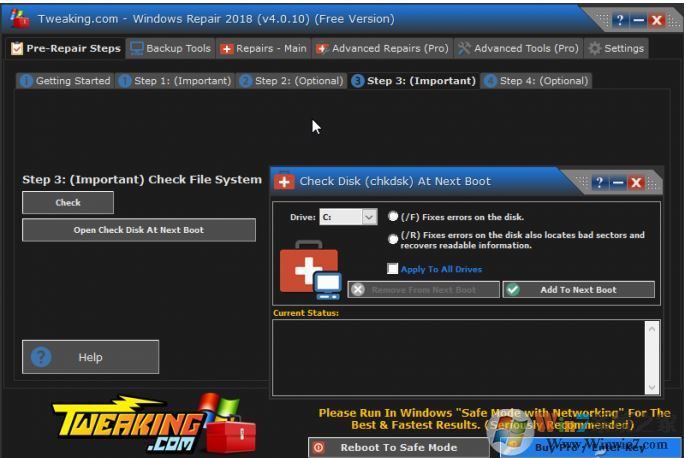The height and width of the screenshot is (458, 684).
Task: Select Step 4: (Optional) sub-tab
Action: (x=536, y=81)
